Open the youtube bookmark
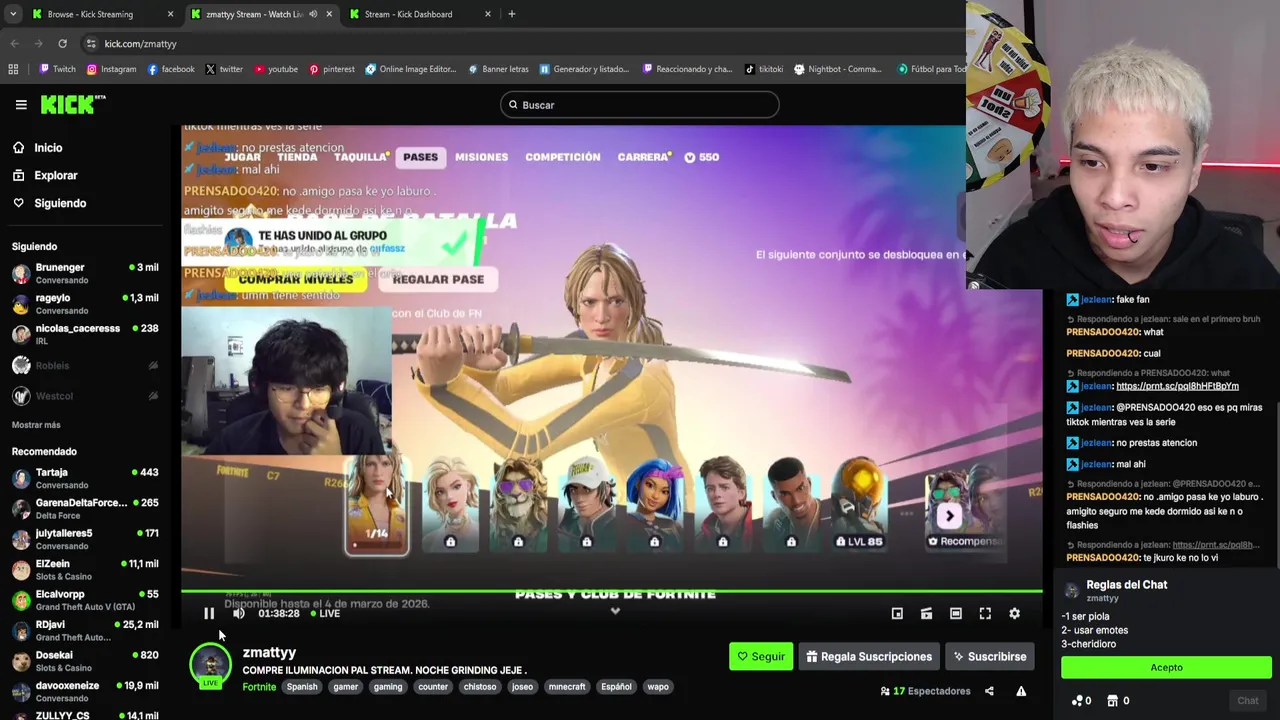The width and height of the screenshot is (1280, 720). click(276, 69)
